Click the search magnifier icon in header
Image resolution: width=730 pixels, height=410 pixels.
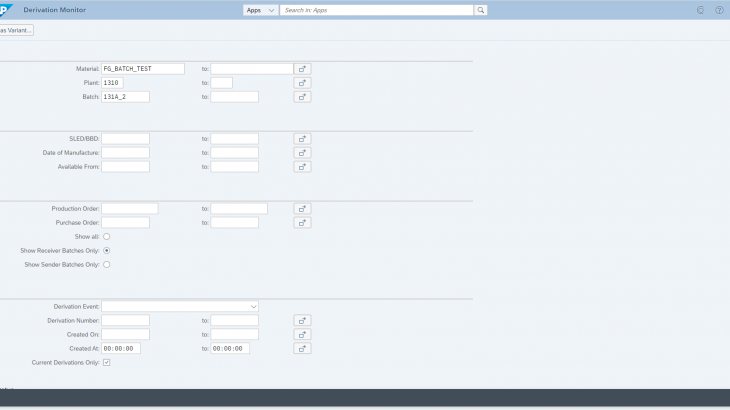coord(481,10)
